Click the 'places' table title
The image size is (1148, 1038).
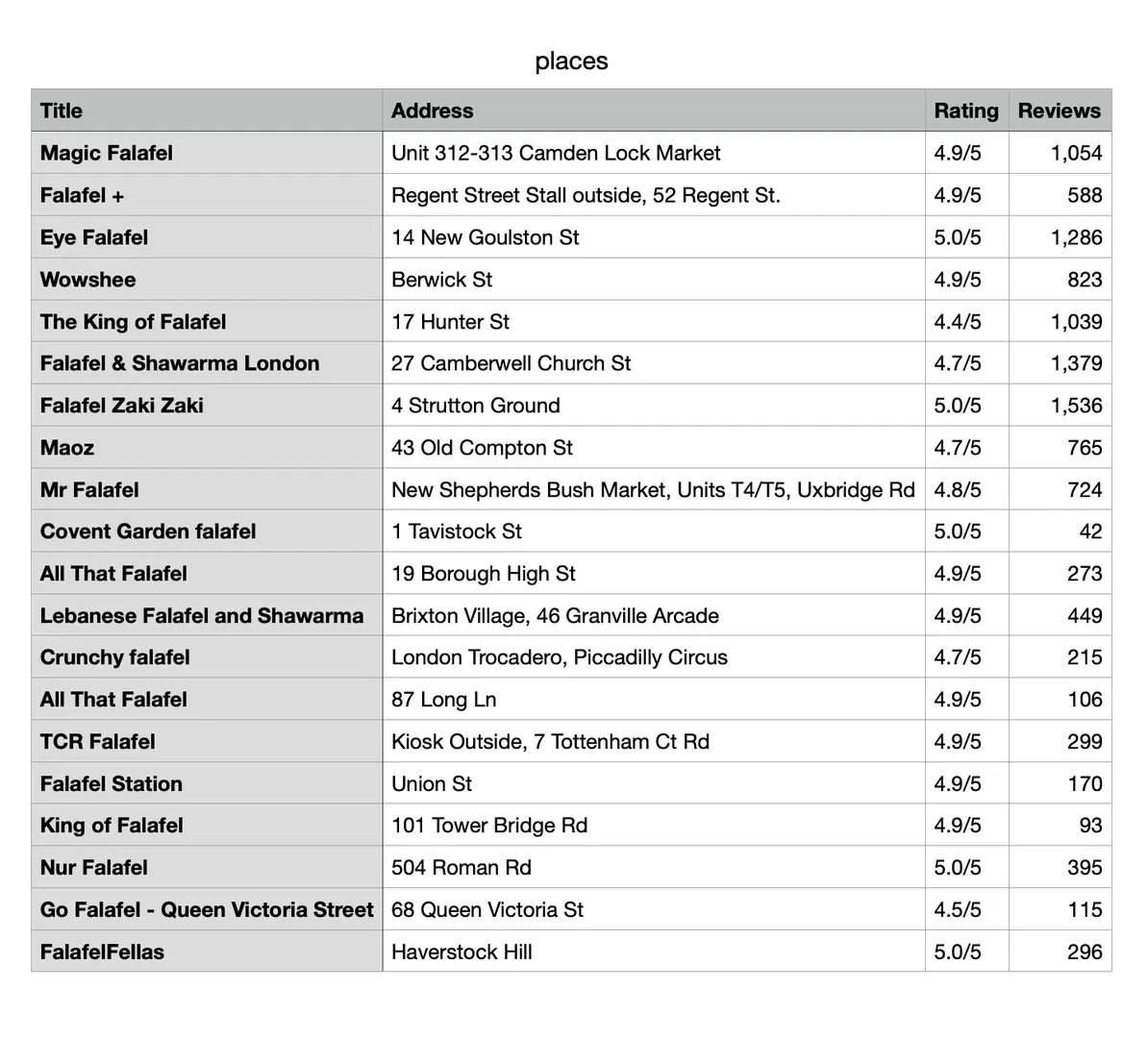(x=572, y=61)
